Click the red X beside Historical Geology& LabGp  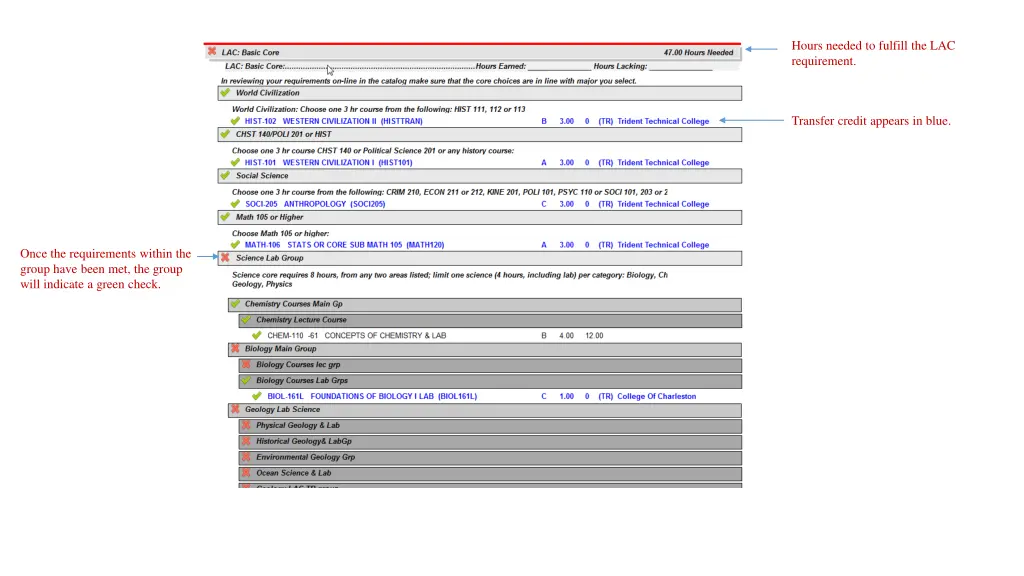click(246, 441)
